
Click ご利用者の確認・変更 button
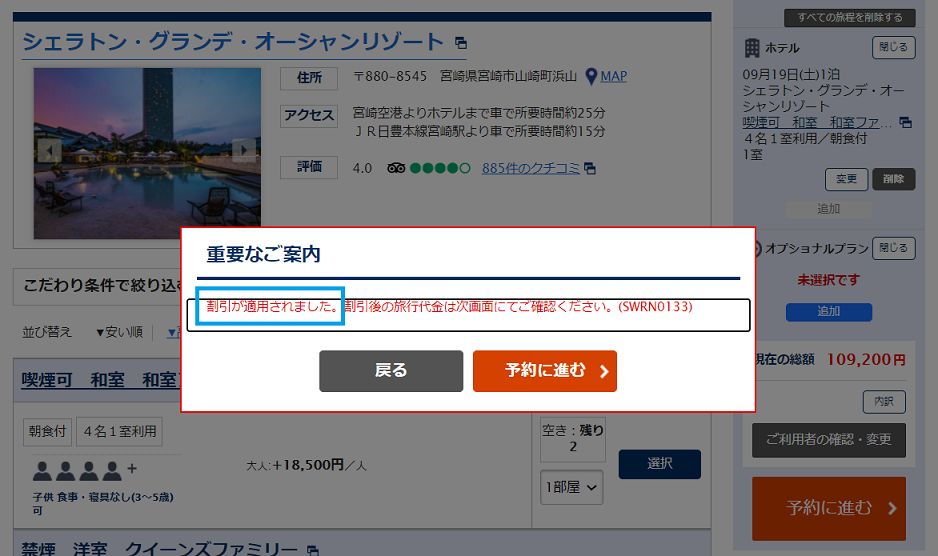click(x=829, y=440)
